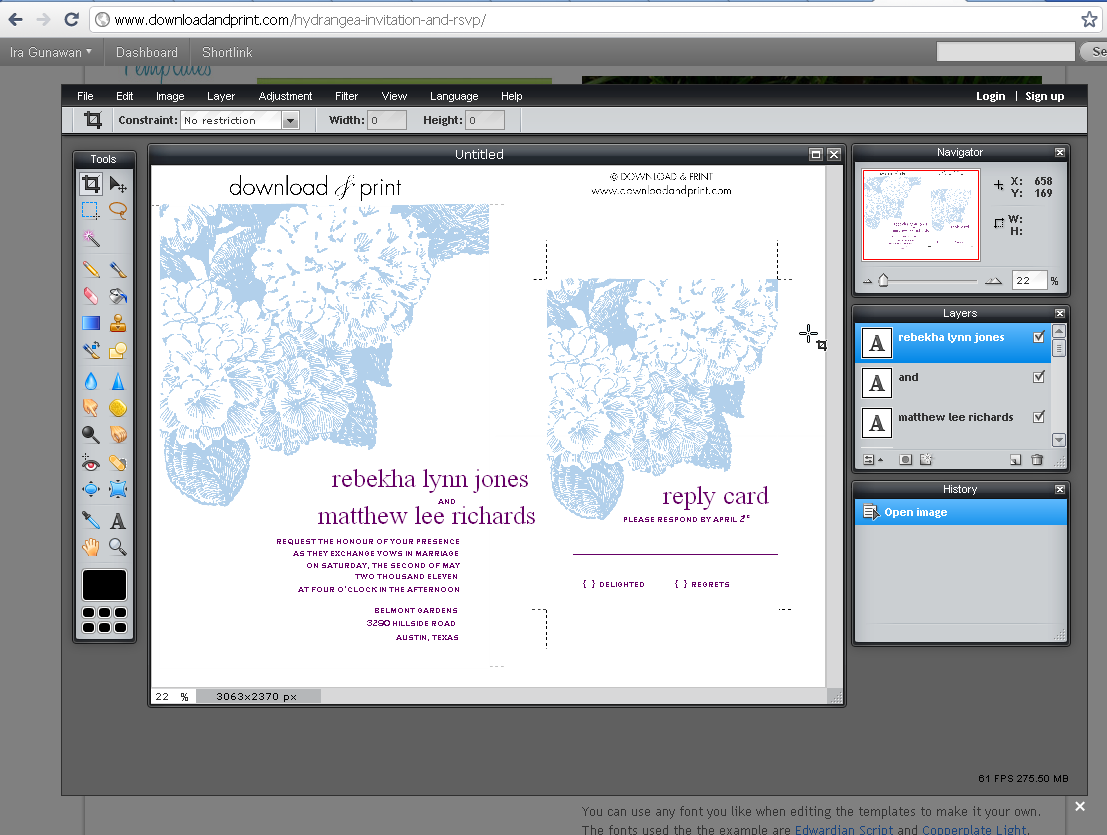Image resolution: width=1107 pixels, height=835 pixels.
Task: Select the Type tool
Action: (118, 521)
